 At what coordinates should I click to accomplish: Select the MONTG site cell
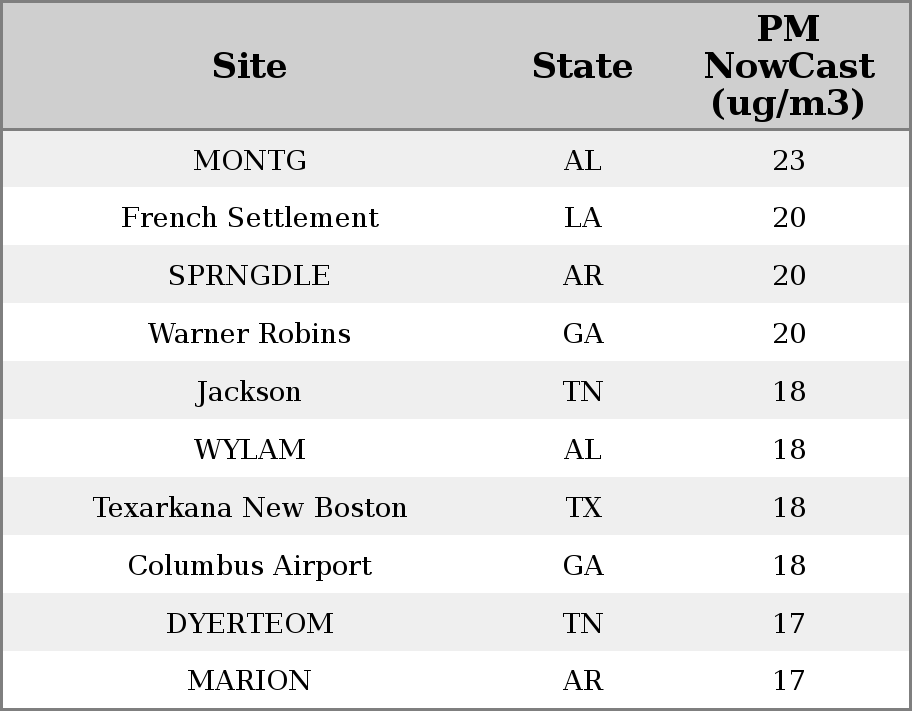pos(250,160)
